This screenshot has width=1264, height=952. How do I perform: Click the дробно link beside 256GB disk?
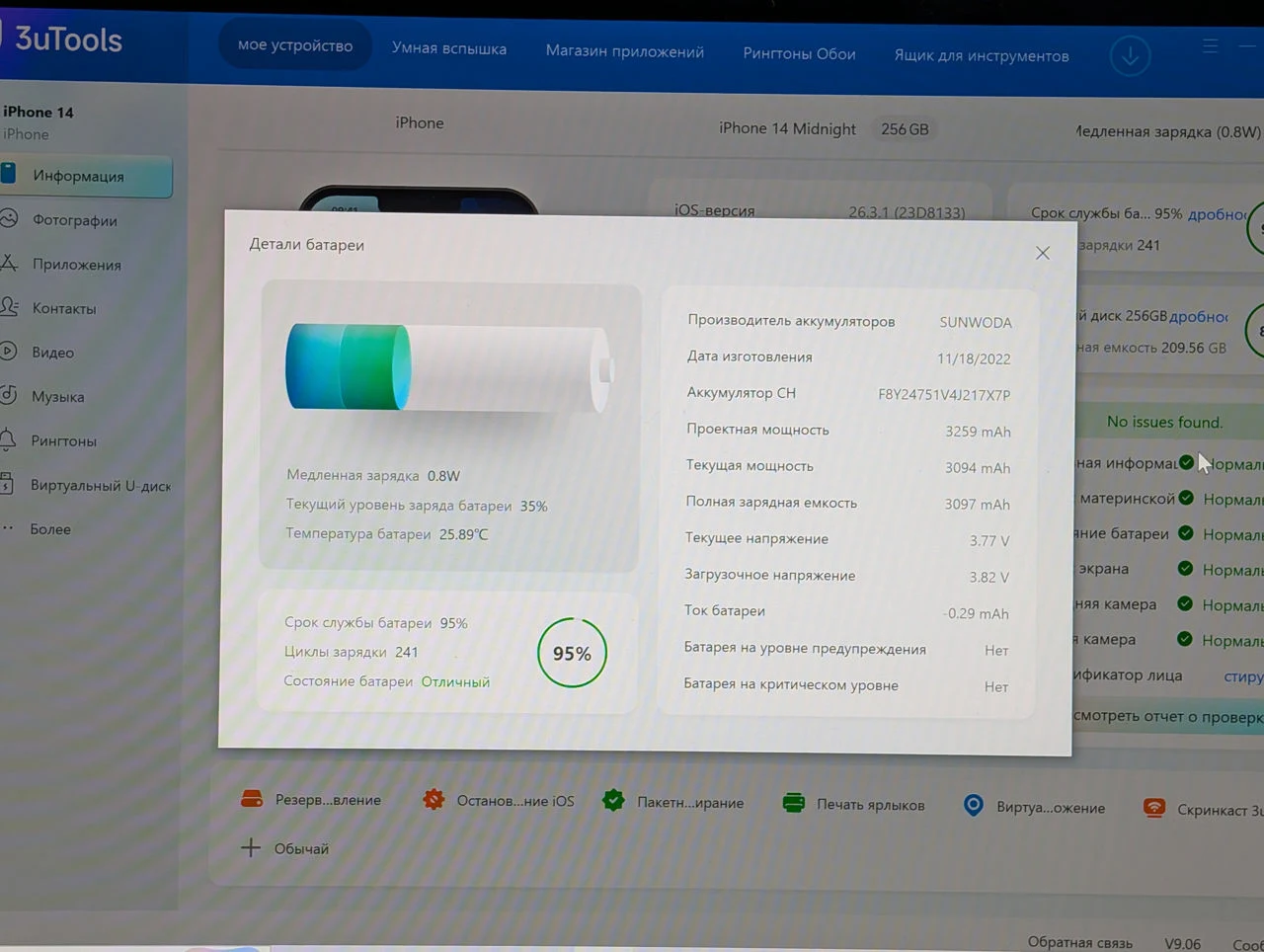tap(1199, 317)
